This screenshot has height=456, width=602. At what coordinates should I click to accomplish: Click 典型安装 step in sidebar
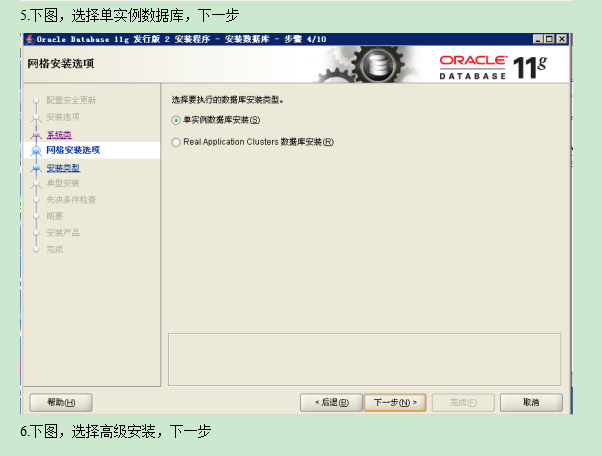63,183
